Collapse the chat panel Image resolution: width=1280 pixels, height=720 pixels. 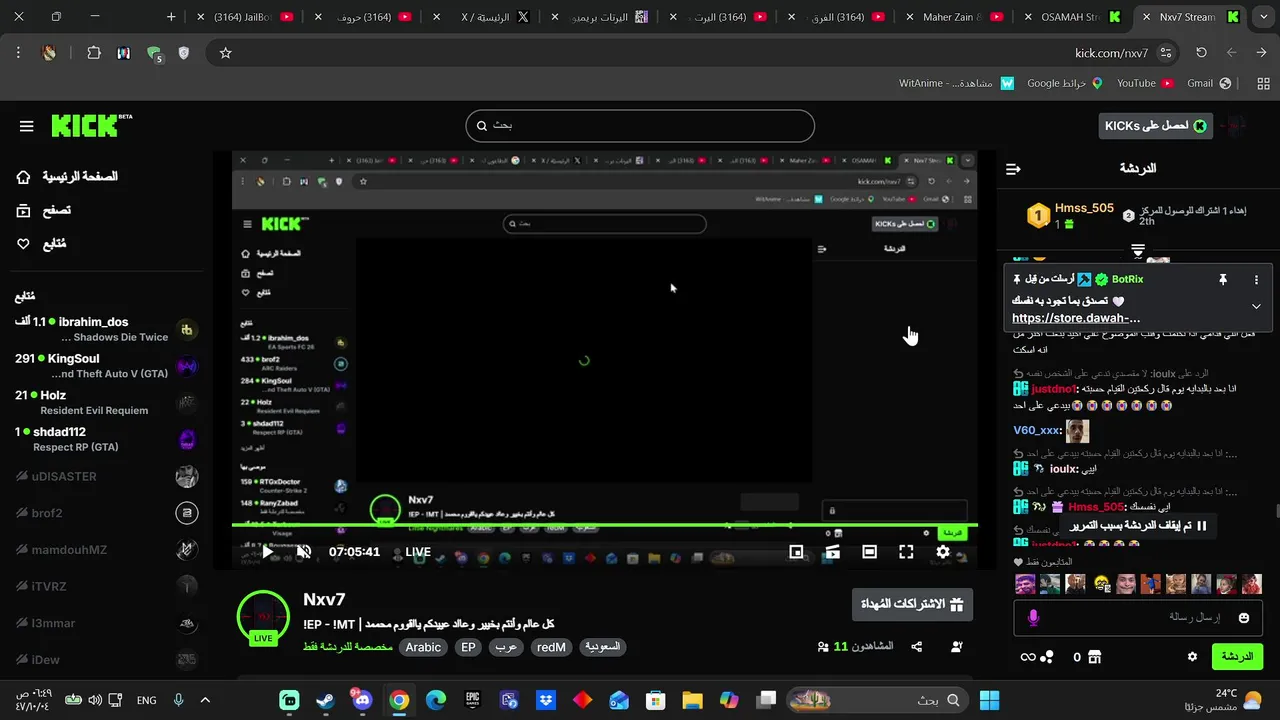coord(1013,169)
